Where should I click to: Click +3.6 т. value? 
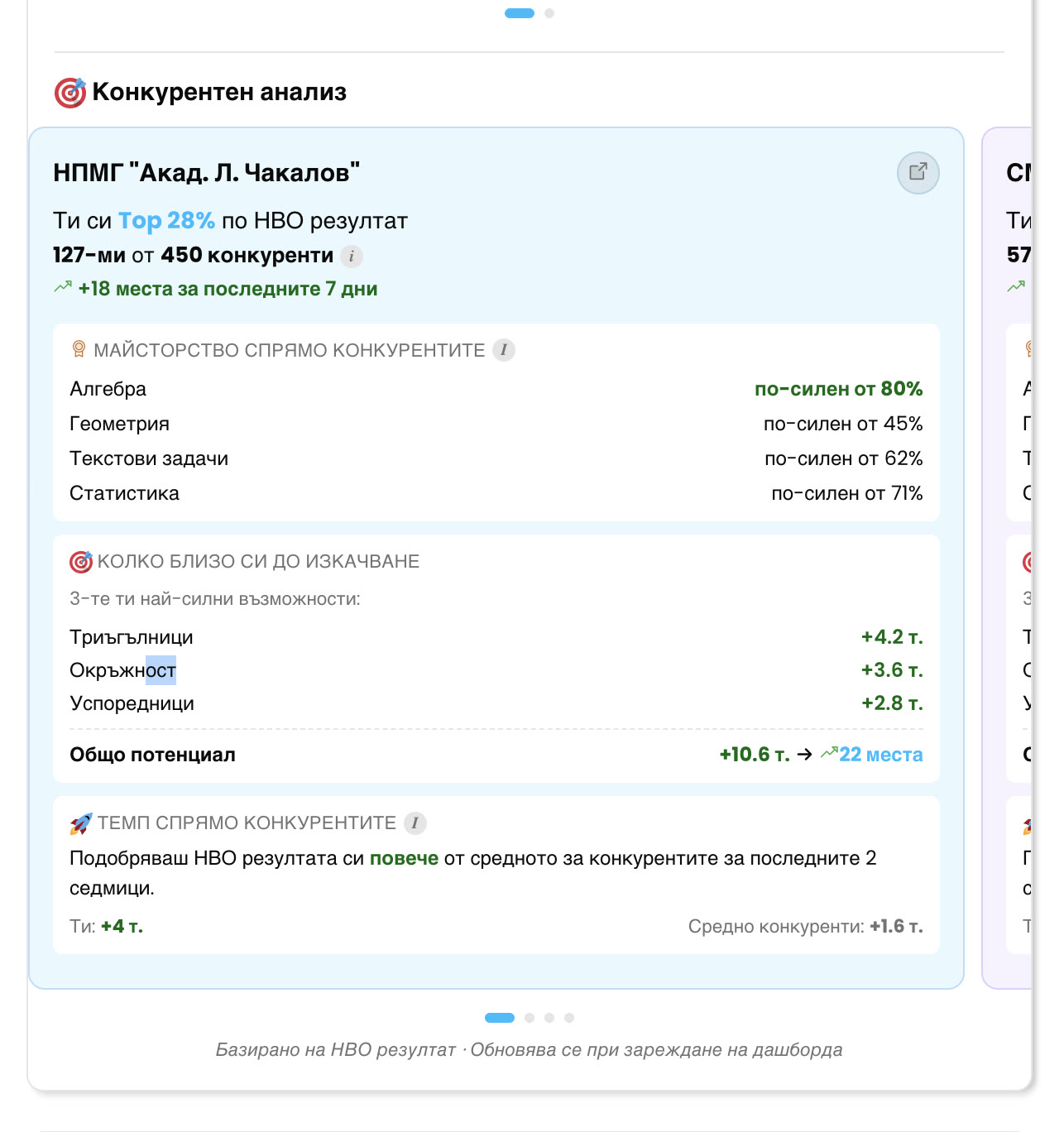[x=892, y=670]
